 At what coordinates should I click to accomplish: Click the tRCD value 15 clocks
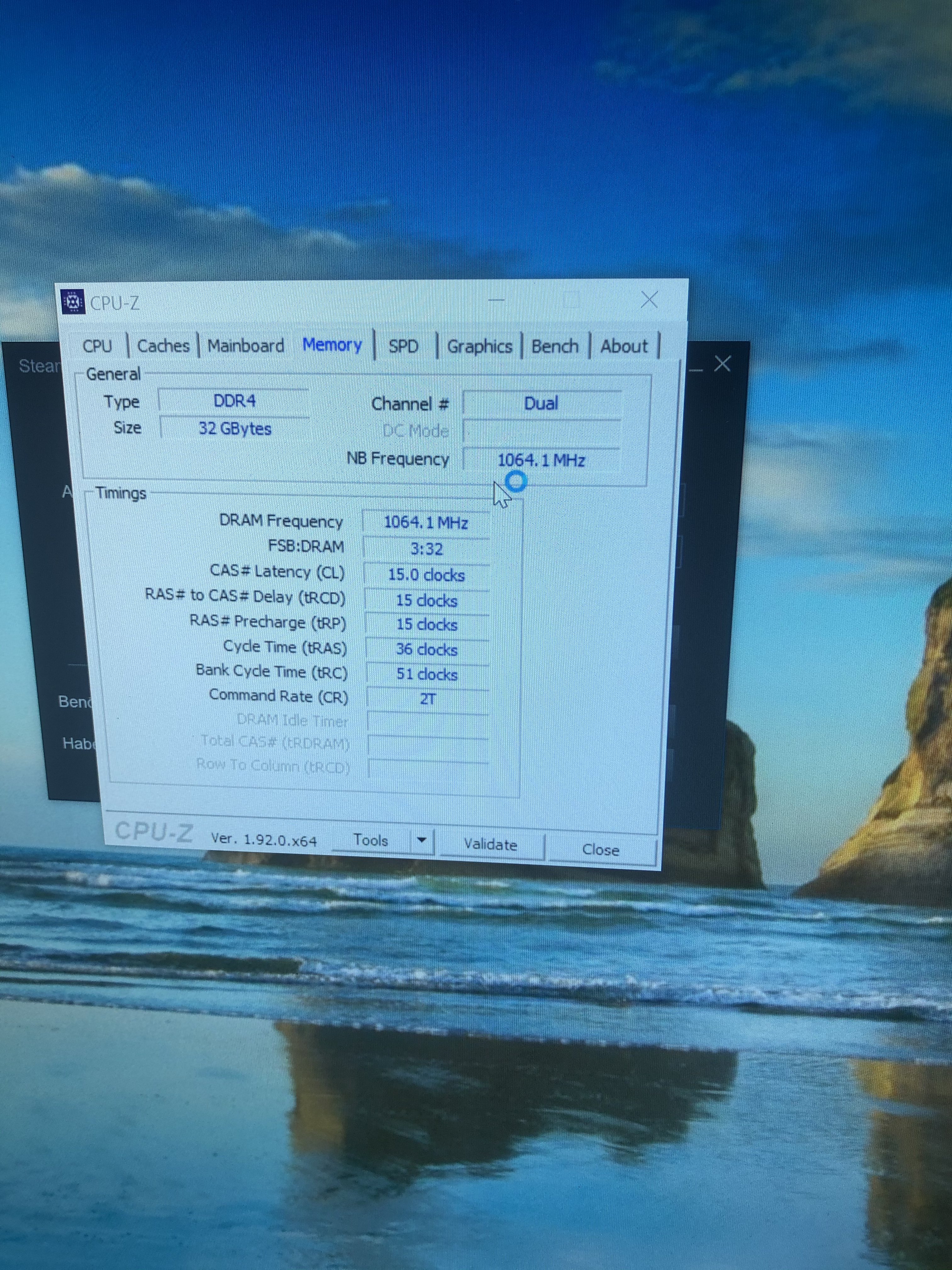click(x=426, y=601)
